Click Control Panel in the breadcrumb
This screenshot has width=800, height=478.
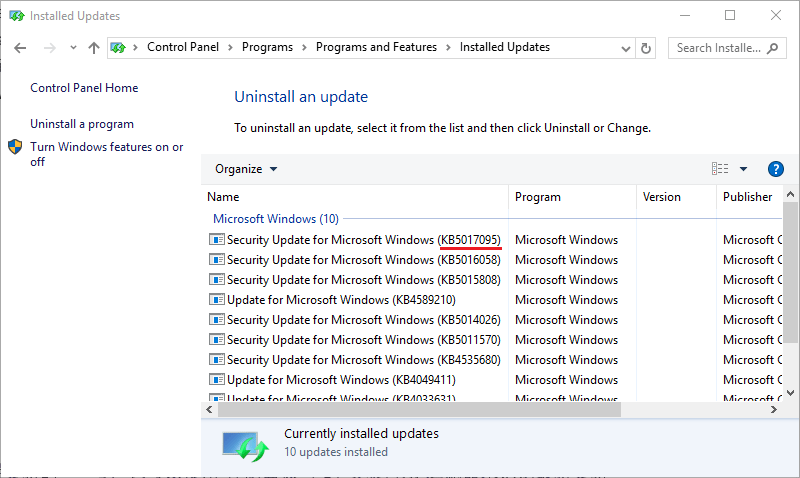click(x=183, y=47)
